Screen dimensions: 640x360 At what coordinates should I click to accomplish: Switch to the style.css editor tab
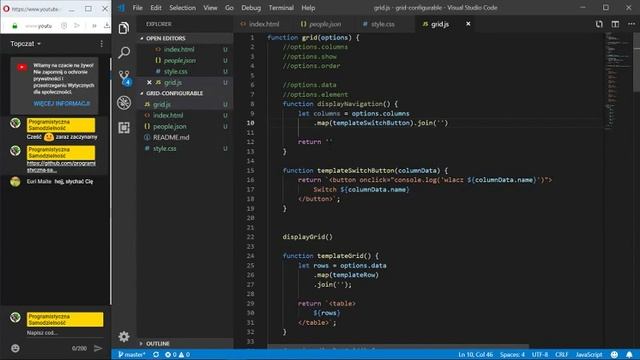(382, 24)
